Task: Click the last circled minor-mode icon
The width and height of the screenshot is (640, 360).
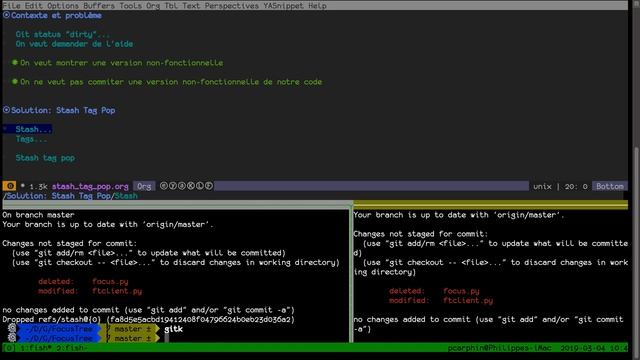Action: (209, 186)
